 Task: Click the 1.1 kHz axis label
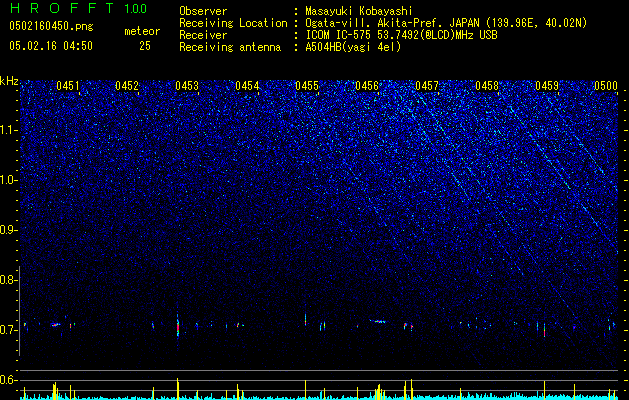[x=9, y=130]
